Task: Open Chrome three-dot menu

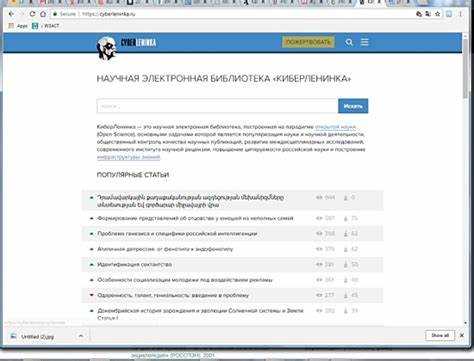Action: [x=460, y=14]
